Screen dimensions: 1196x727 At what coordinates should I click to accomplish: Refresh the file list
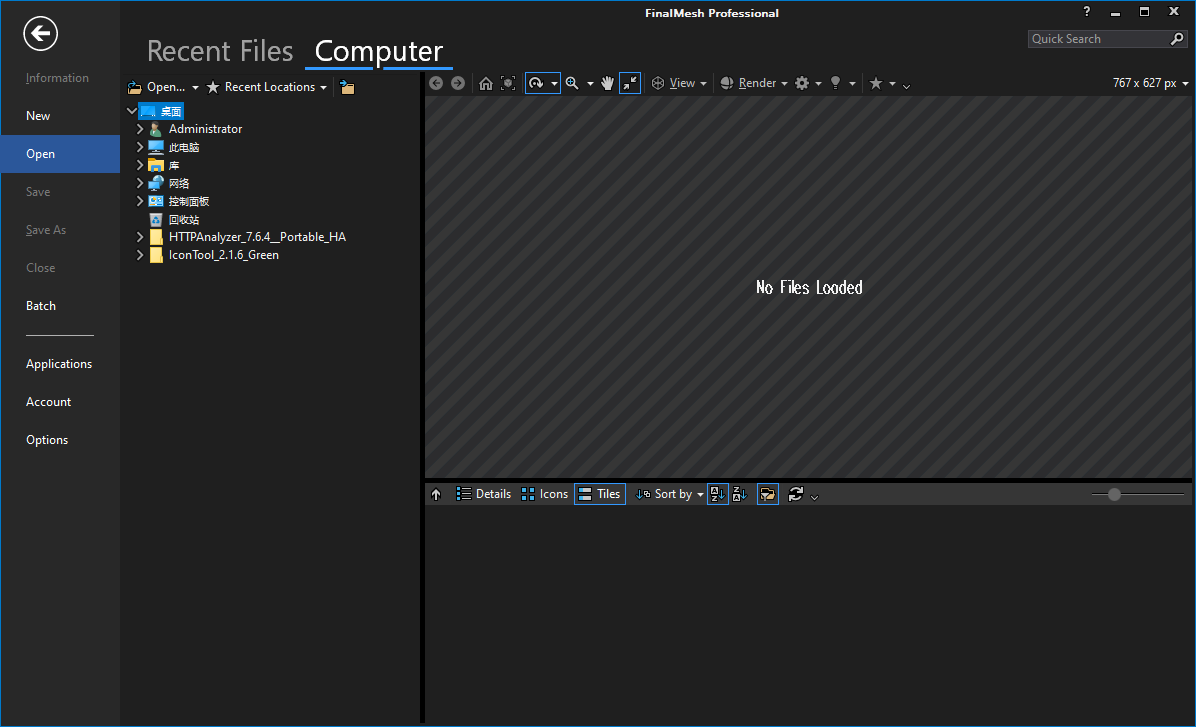pos(796,494)
